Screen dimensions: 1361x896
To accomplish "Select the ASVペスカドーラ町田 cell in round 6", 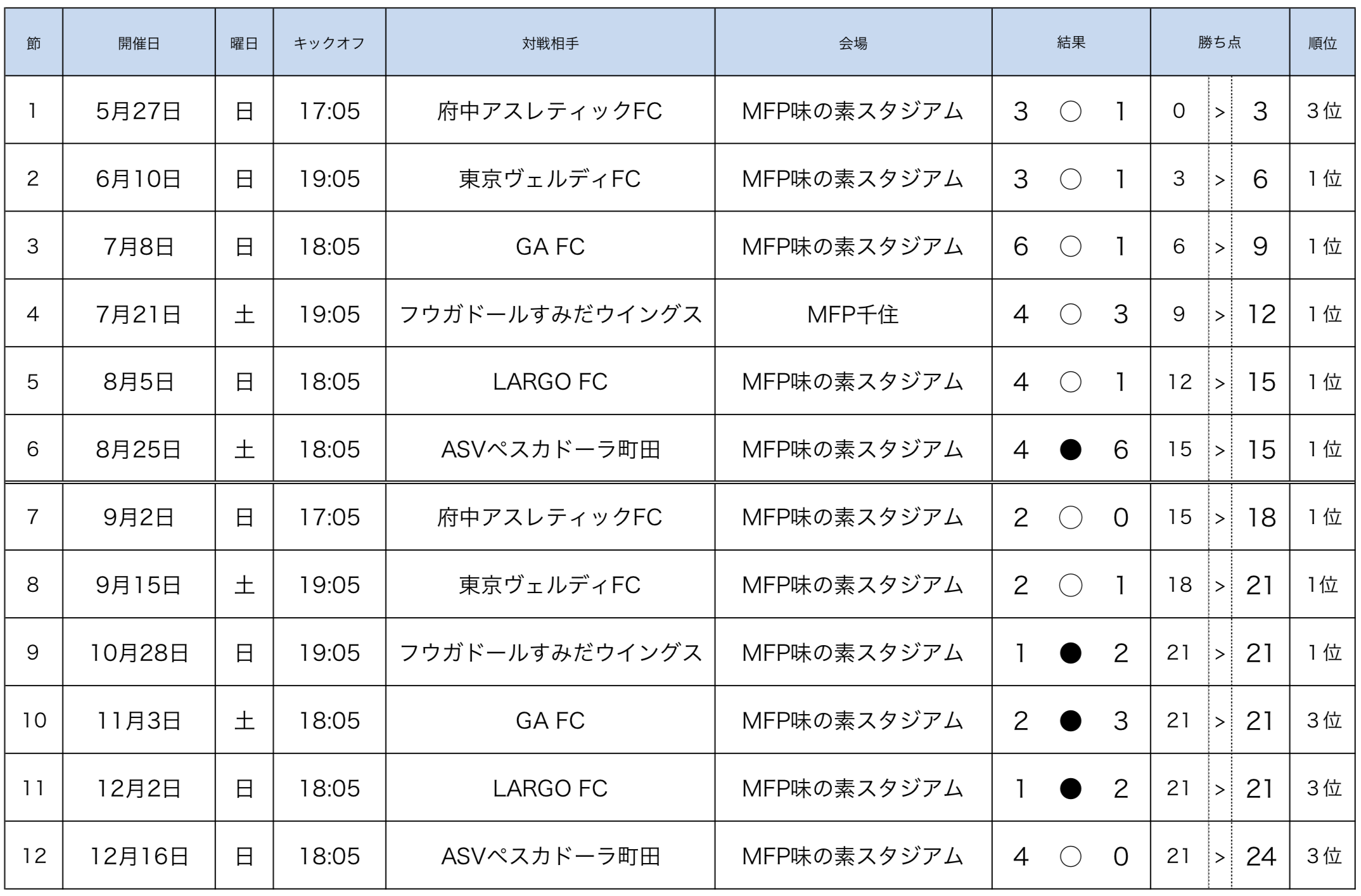I will click(550, 449).
